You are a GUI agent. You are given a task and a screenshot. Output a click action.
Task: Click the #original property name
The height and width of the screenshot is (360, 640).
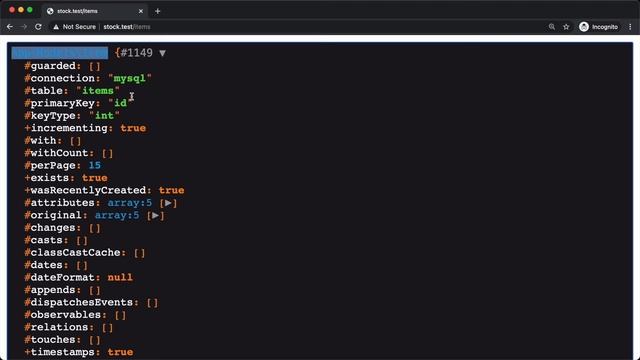pos(53,215)
